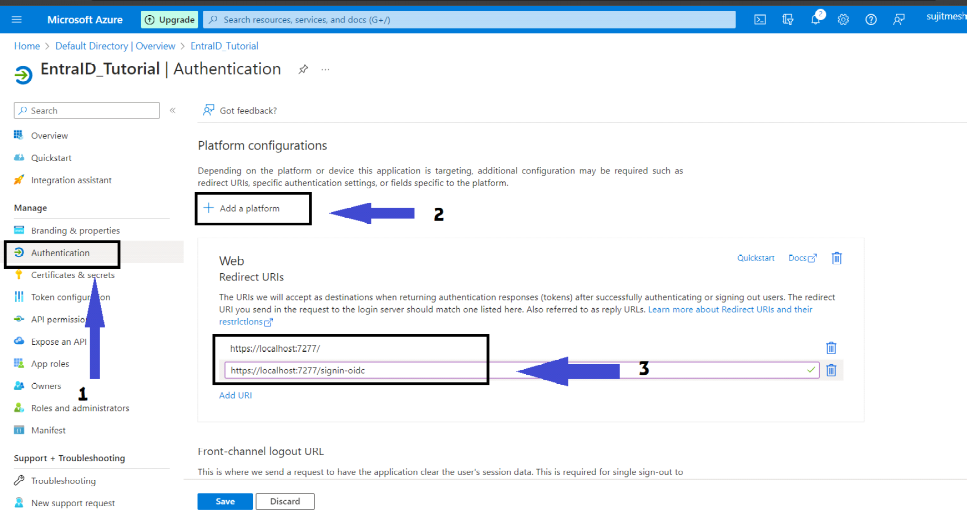This screenshot has width=967, height=517.
Task: Click the Upgrade button in header
Action: (x=169, y=19)
